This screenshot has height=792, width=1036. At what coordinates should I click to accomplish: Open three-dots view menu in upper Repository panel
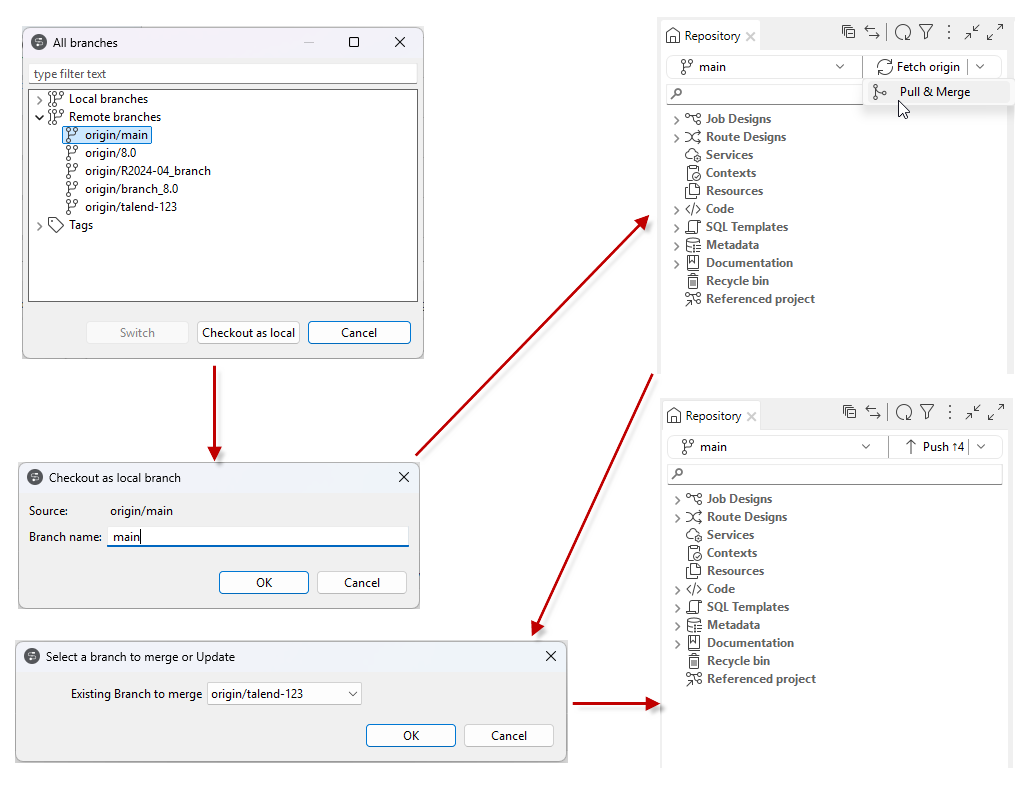pos(949,32)
